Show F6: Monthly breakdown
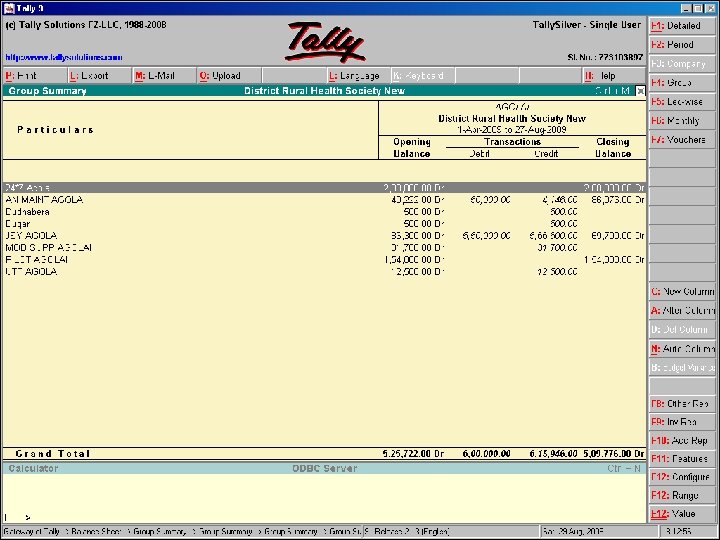720x540 pixels. click(682, 121)
